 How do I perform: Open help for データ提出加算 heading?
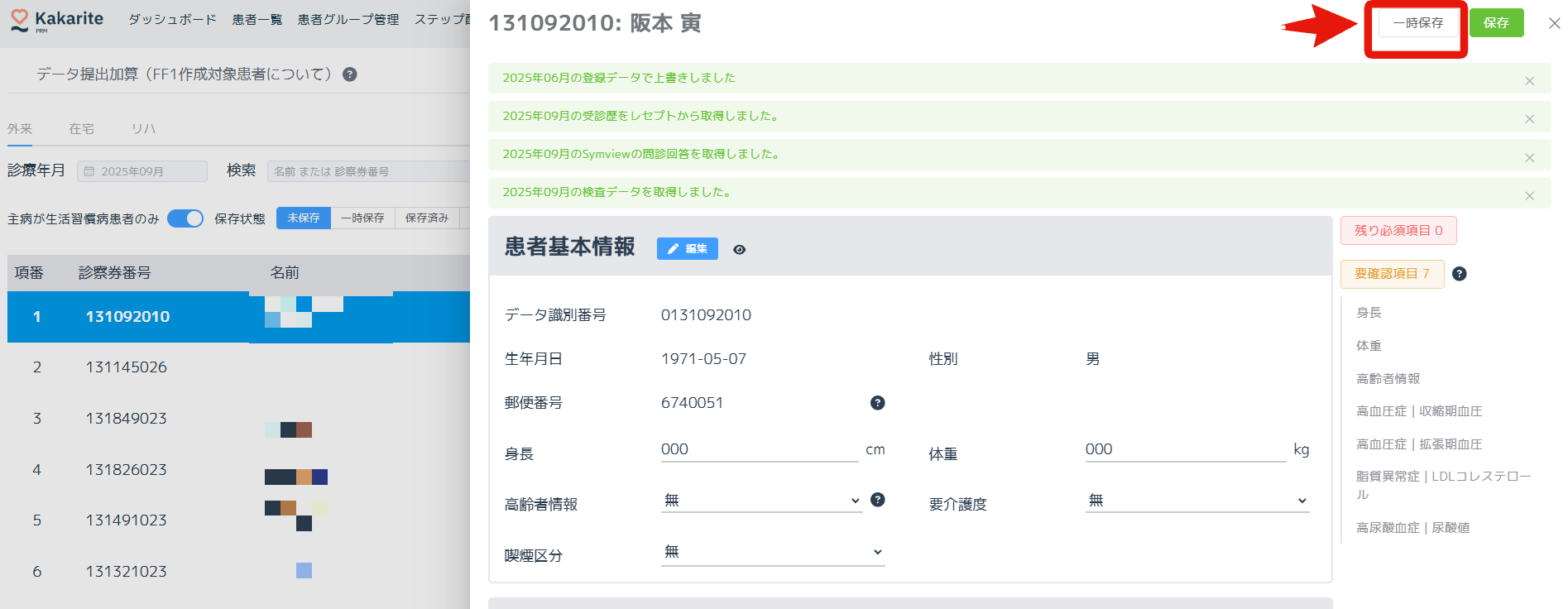[350, 74]
